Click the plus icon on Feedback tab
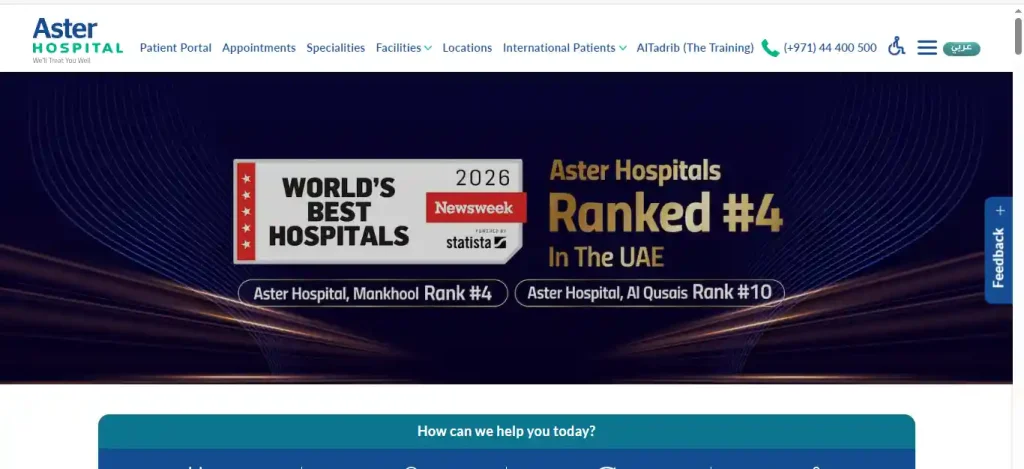Viewport: 1024px width, 469px height. click(999, 210)
